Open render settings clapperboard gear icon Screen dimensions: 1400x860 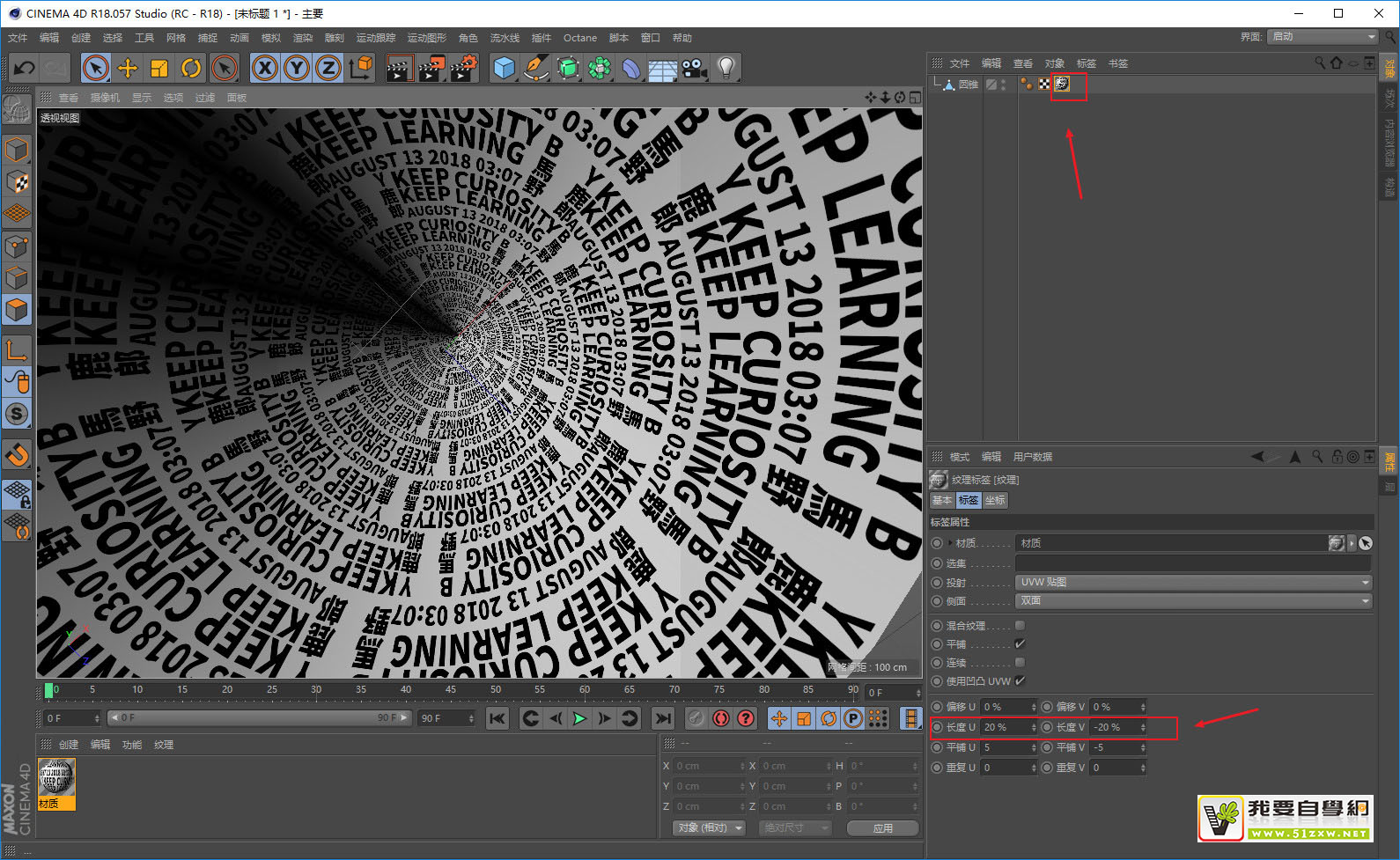coord(464,68)
